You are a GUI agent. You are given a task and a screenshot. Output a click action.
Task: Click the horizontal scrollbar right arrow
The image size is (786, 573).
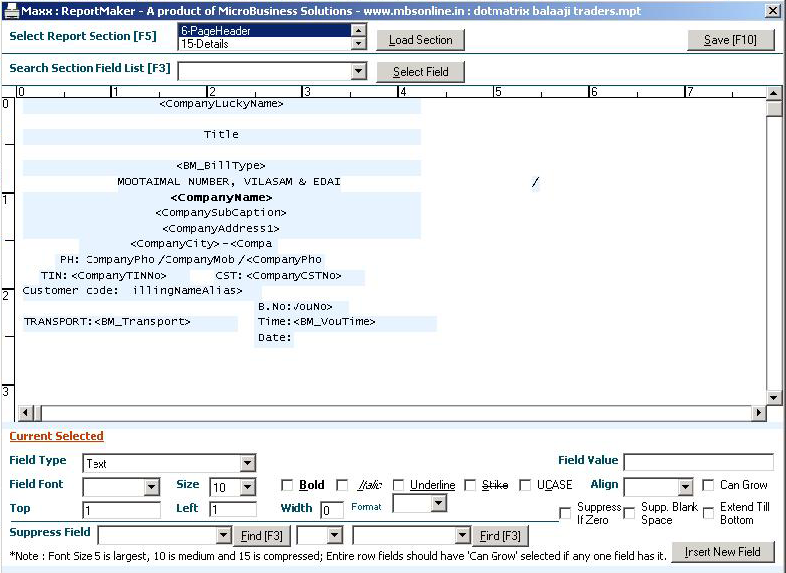click(758, 413)
